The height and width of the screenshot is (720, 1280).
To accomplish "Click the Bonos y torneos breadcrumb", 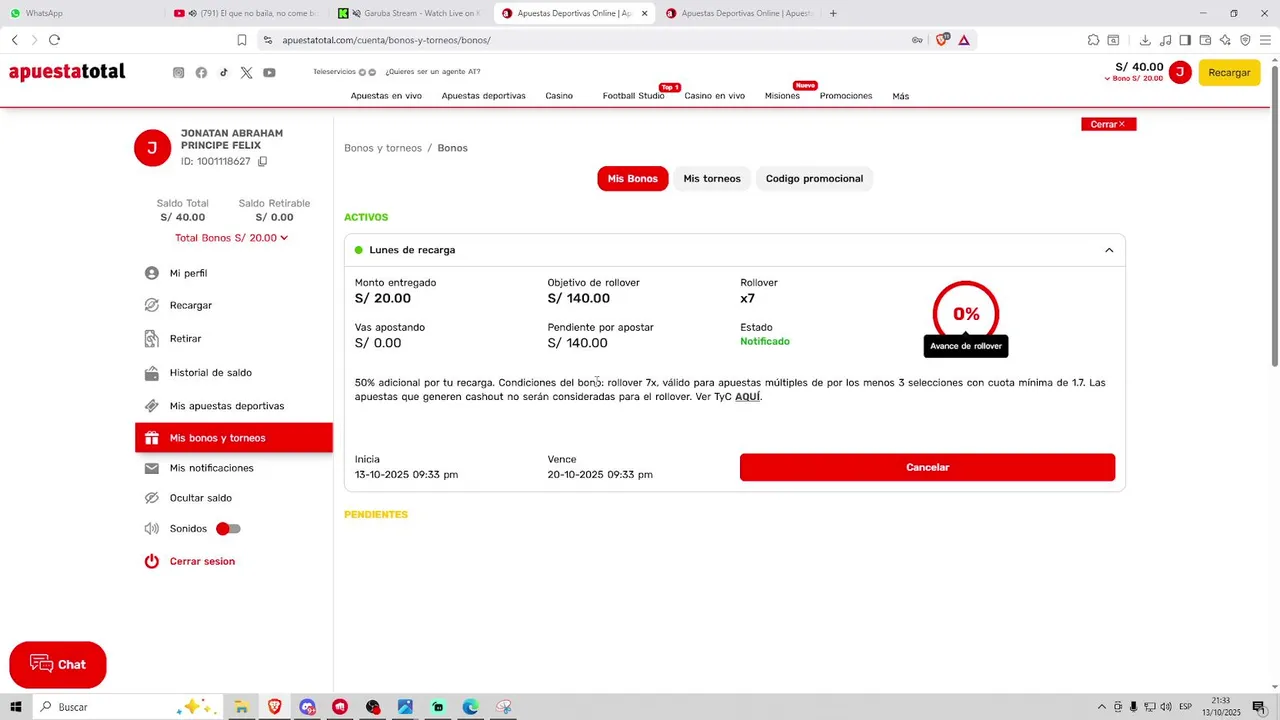I will click(383, 148).
